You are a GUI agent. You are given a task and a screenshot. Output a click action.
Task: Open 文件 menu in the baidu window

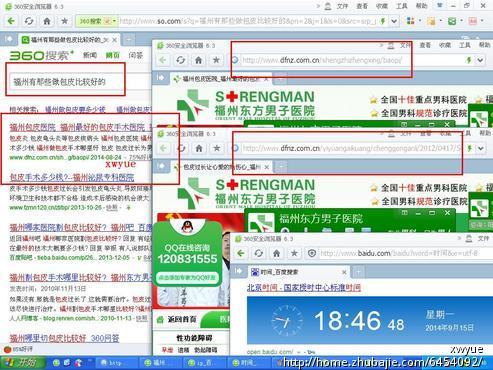pyautogui.click(x=483, y=239)
